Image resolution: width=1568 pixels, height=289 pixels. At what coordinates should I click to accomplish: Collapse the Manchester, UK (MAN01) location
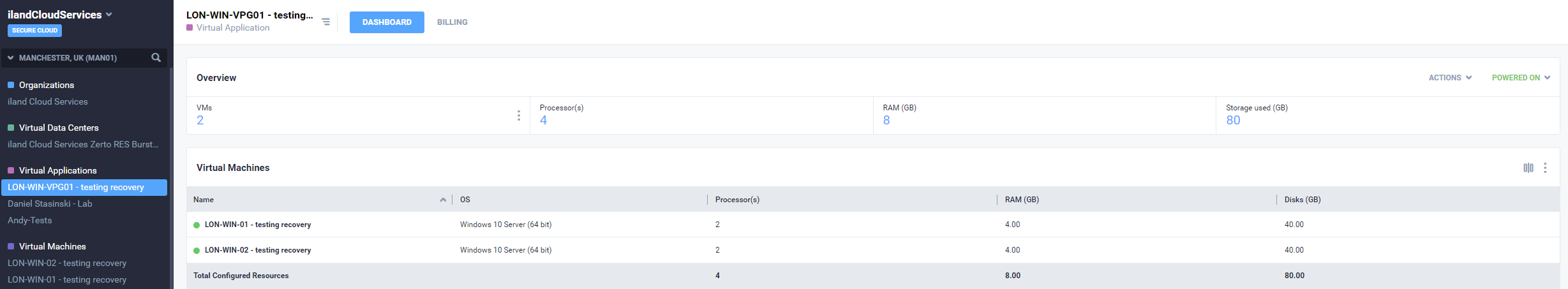point(11,57)
